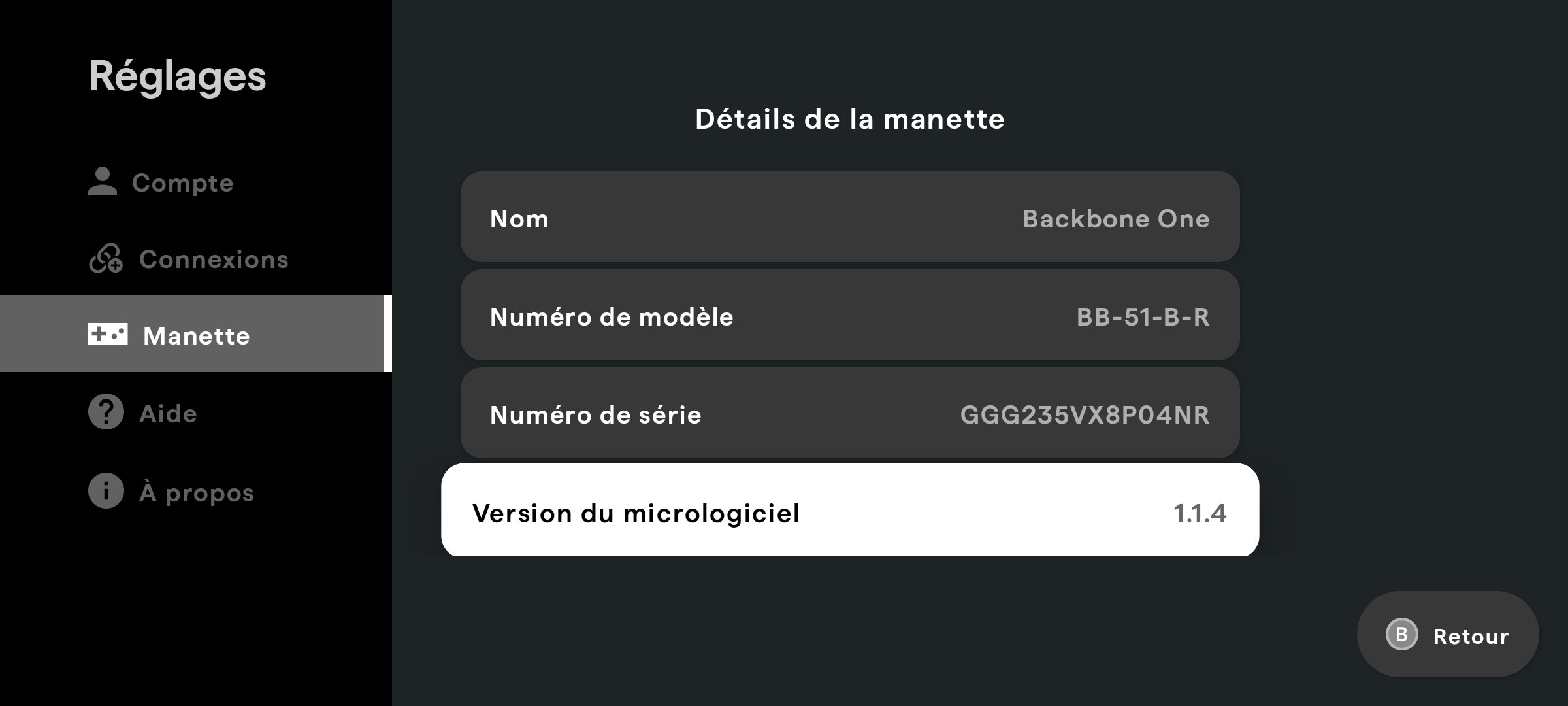Click the Aide question mark icon
This screenshot has height=706, width=1568.
(106, 412)
